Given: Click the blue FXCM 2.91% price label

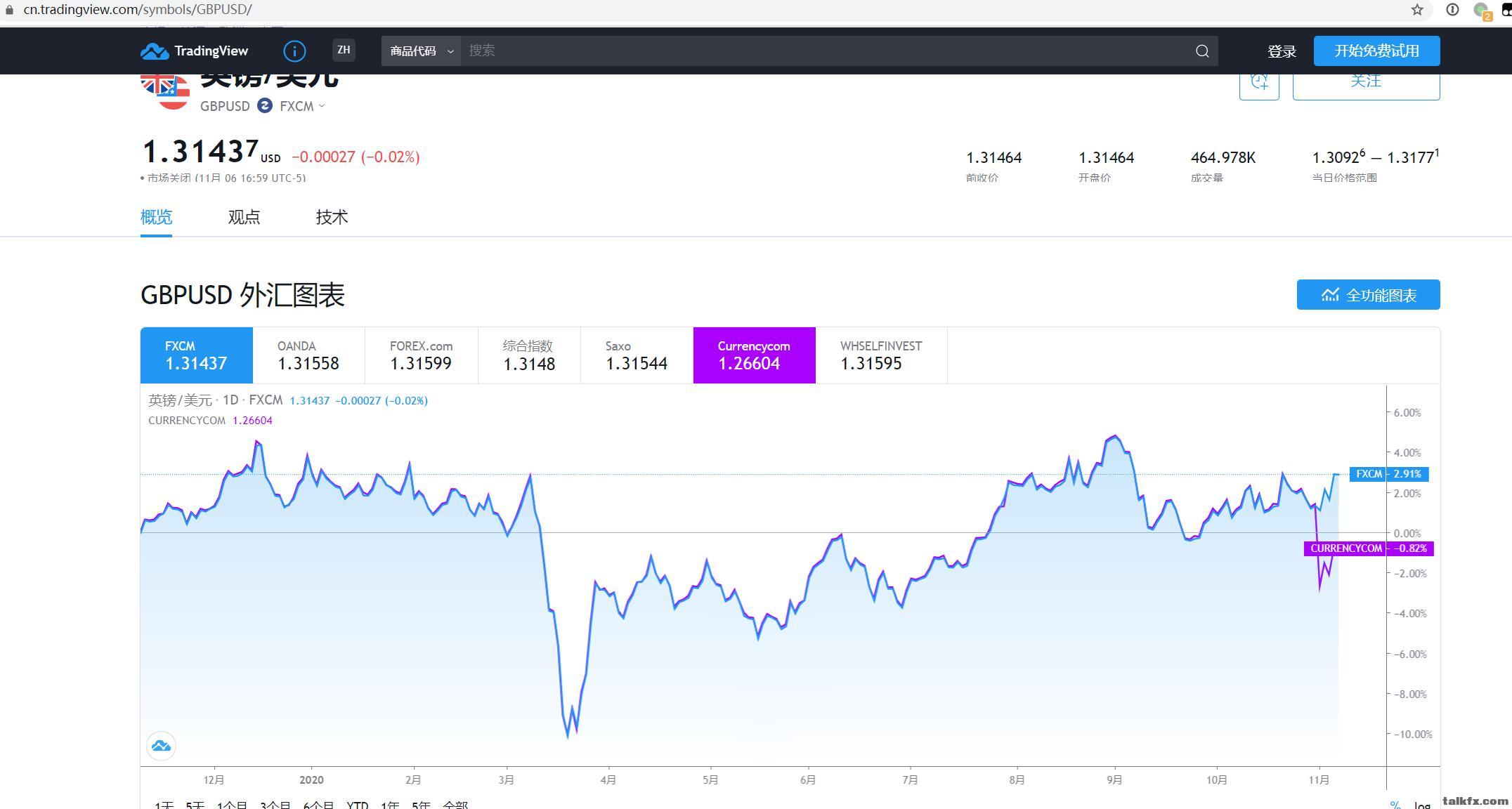Looking at the screenshot, I should point(1388,474).
